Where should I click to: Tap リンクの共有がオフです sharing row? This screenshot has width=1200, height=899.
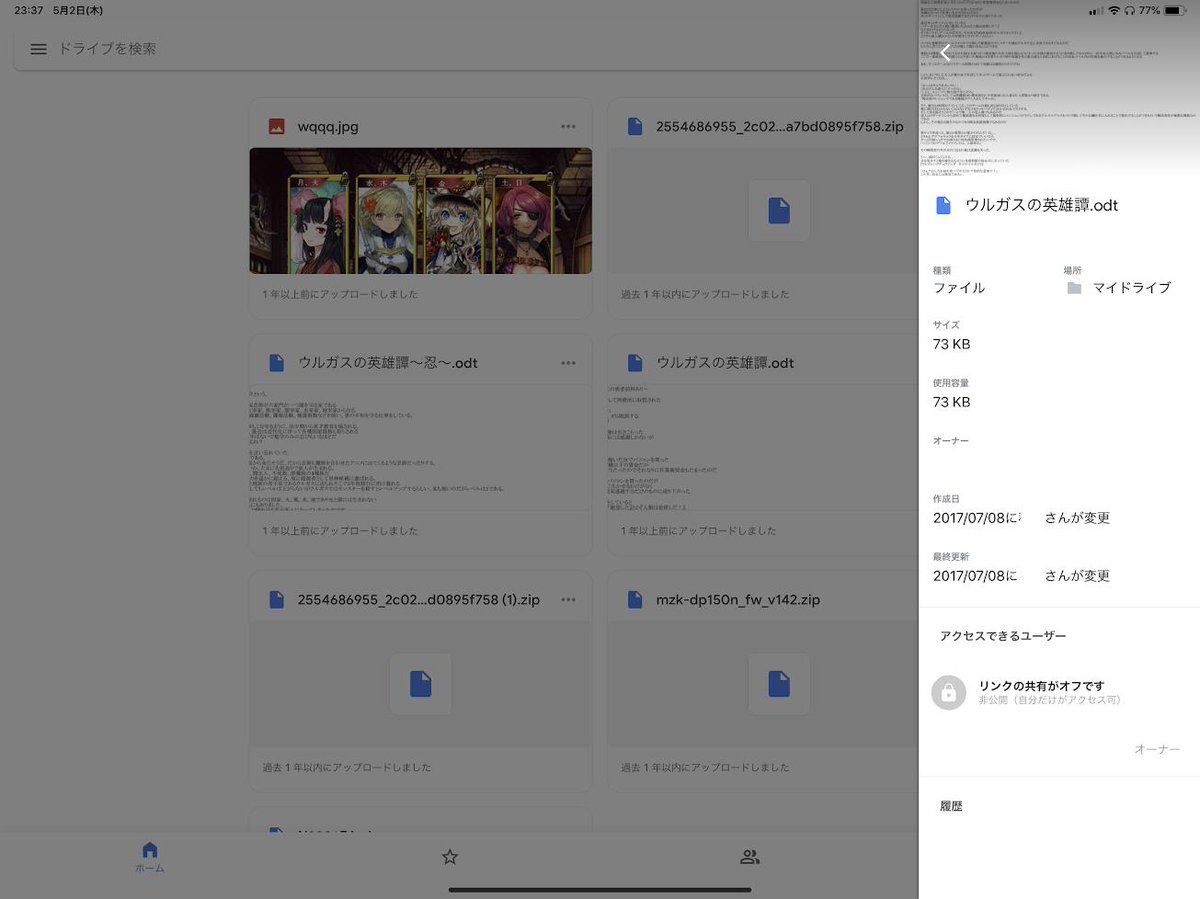1059,693
